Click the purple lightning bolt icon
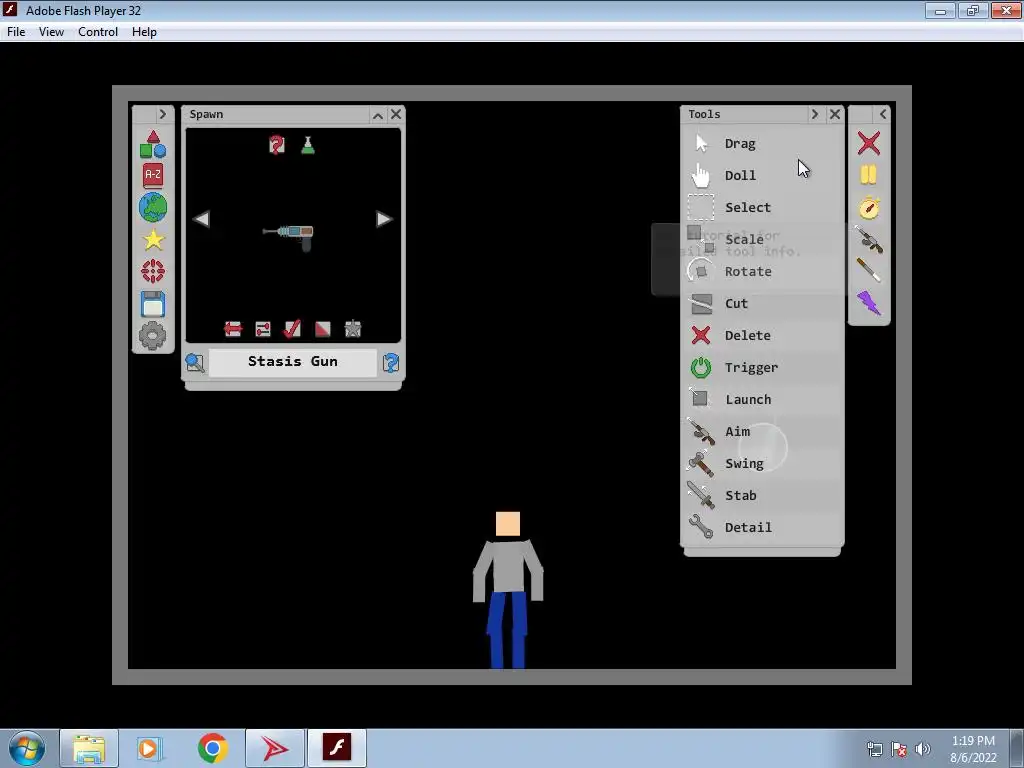Image resolution: width=1024 pixels, height=768 pixels. [869, 303]
